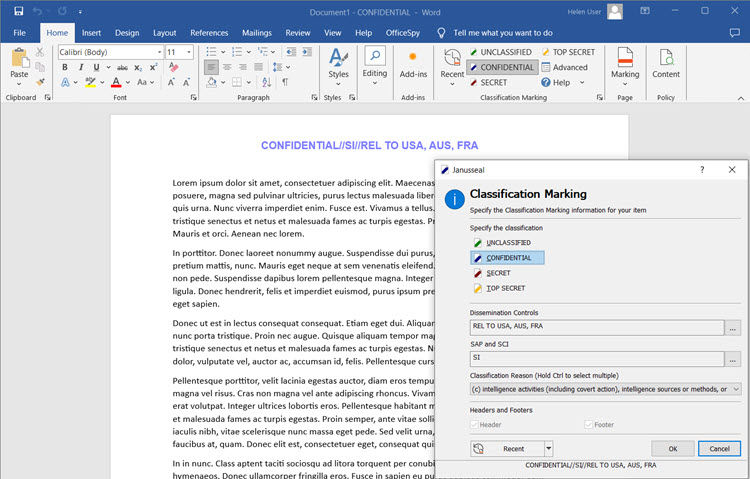This screenshot has height=479, width=750.
Task: Click the Grow Font icon
Action: [171, 82]
